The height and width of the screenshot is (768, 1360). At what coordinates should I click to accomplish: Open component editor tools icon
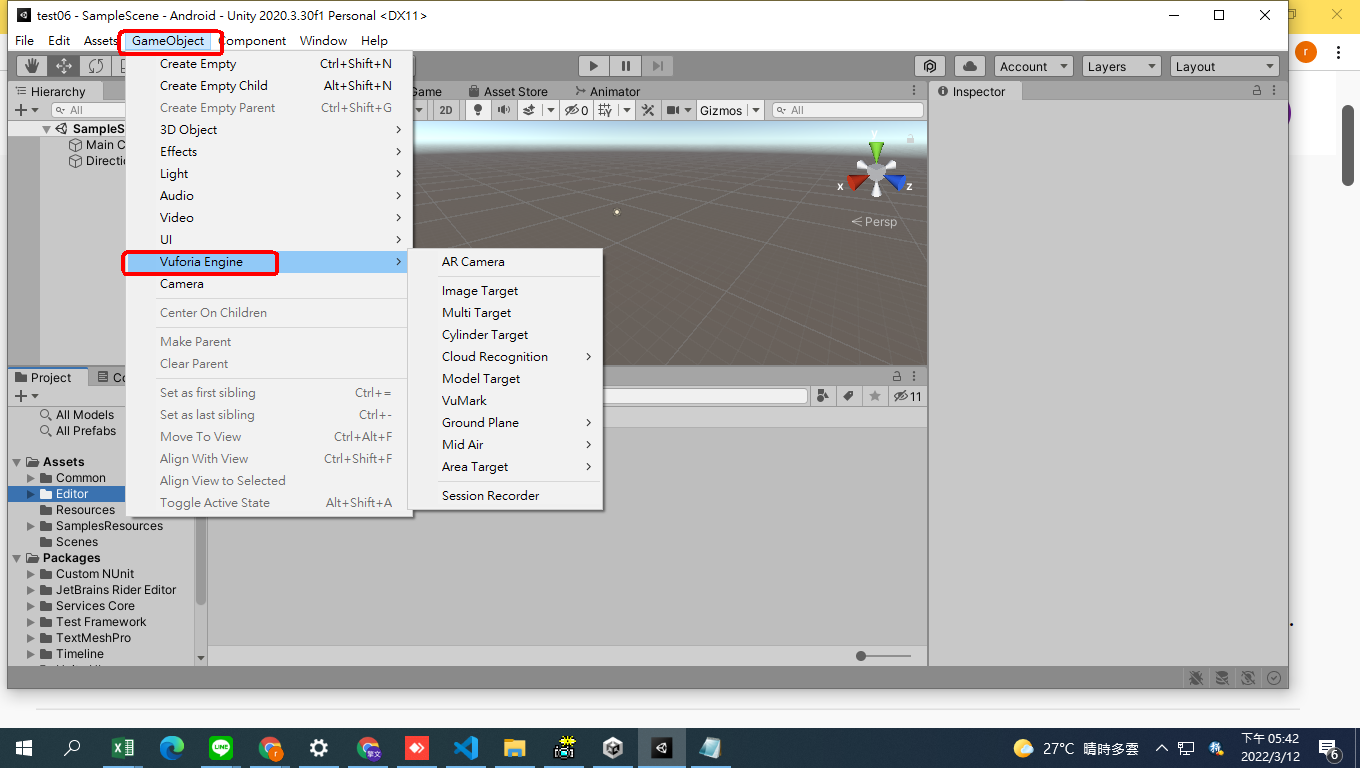[648, 110]
